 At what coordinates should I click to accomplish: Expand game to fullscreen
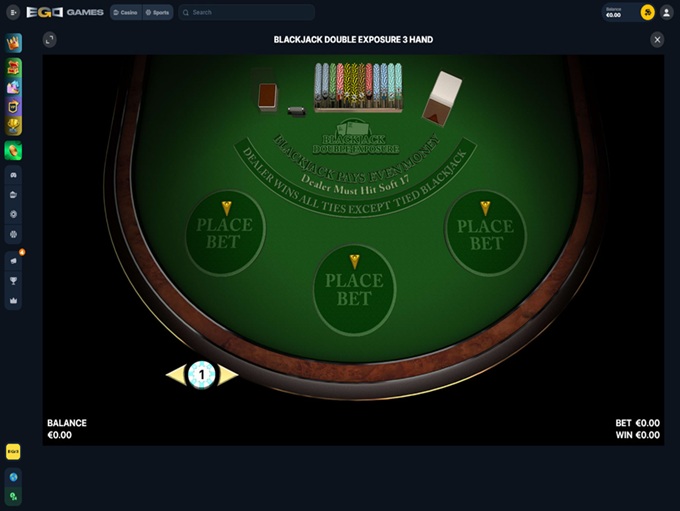click(x=49, y=40)
